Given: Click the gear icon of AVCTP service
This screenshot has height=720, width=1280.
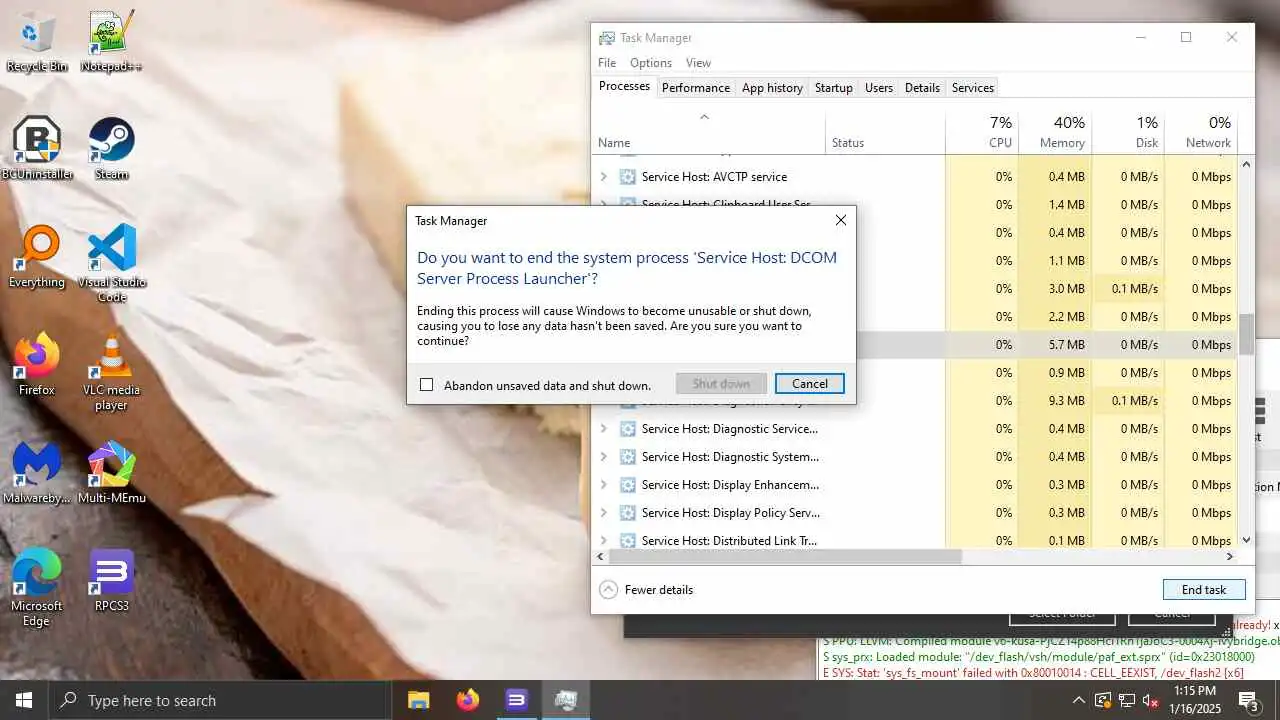Looking at the screenshot, I should coord(627,177).
